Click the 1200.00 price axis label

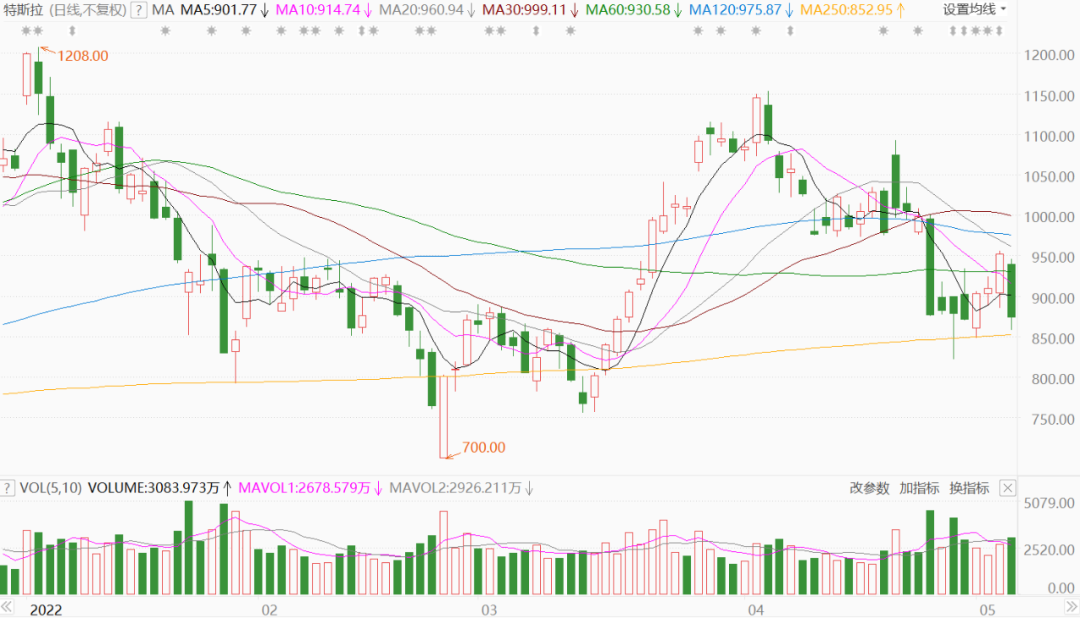(x=1049, y=55)
